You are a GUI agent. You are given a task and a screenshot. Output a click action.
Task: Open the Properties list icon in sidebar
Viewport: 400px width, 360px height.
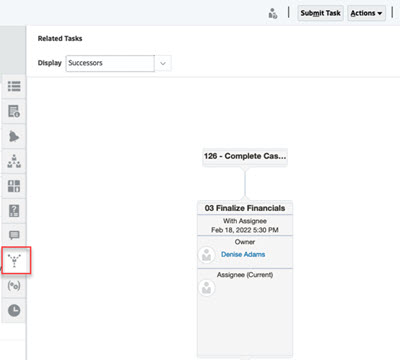pos(14,86)
